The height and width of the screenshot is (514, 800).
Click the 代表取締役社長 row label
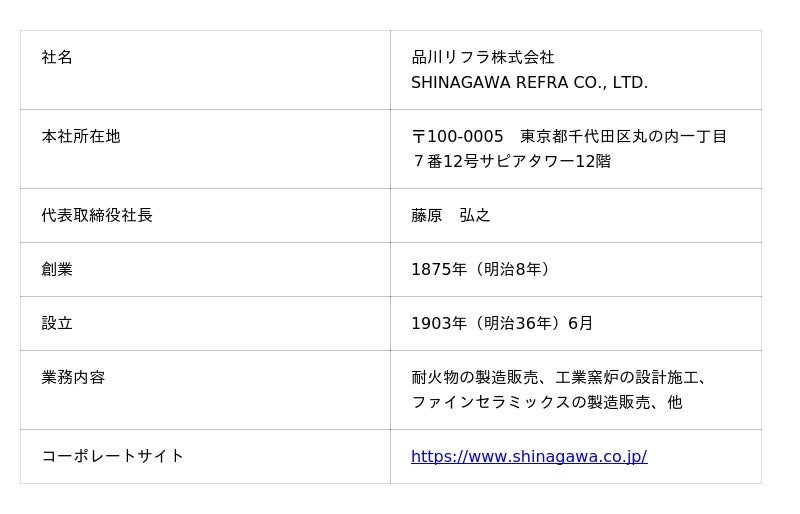(96, 216)
